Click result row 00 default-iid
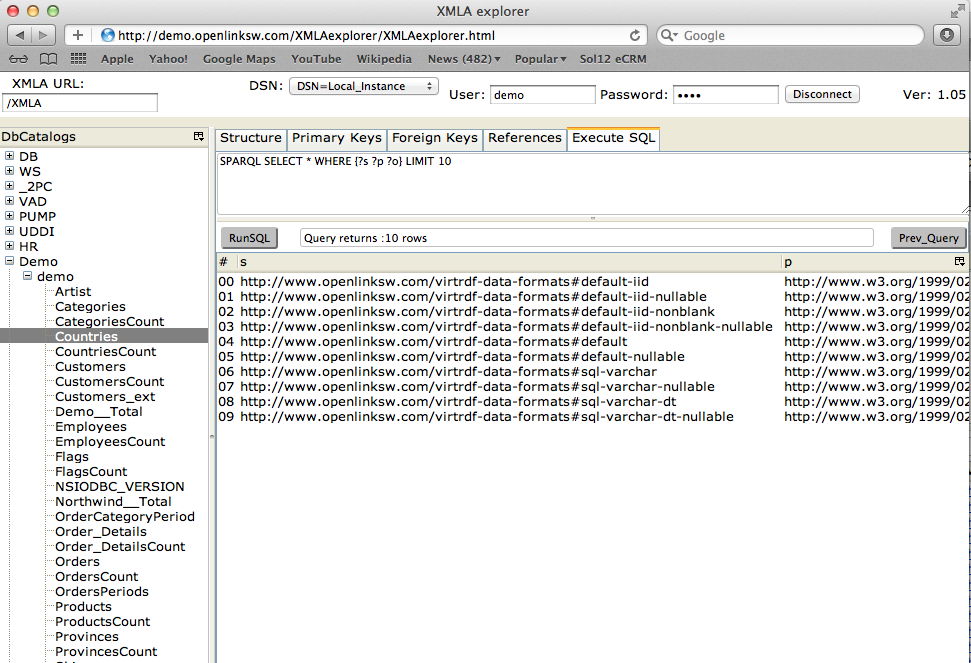Image resolution: width=971 pixels, height=663 pixels. tap(592, 281)
